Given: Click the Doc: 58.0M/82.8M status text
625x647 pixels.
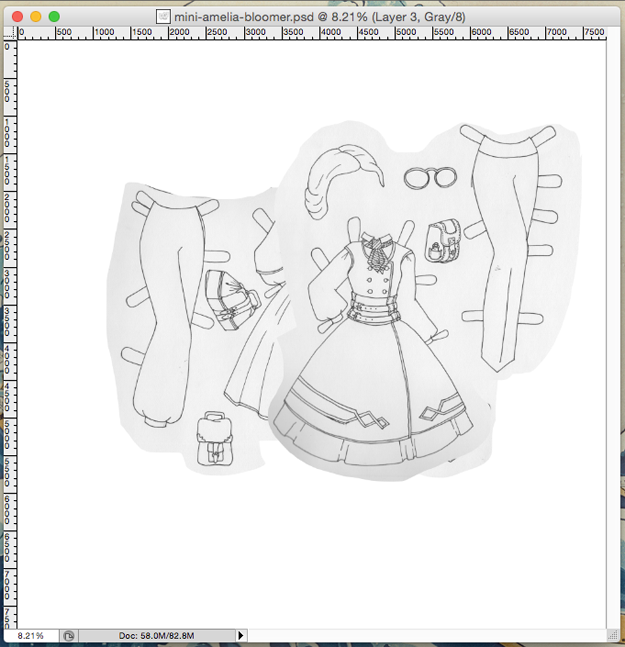Looking at the screenshot, I should coord(156,635).
